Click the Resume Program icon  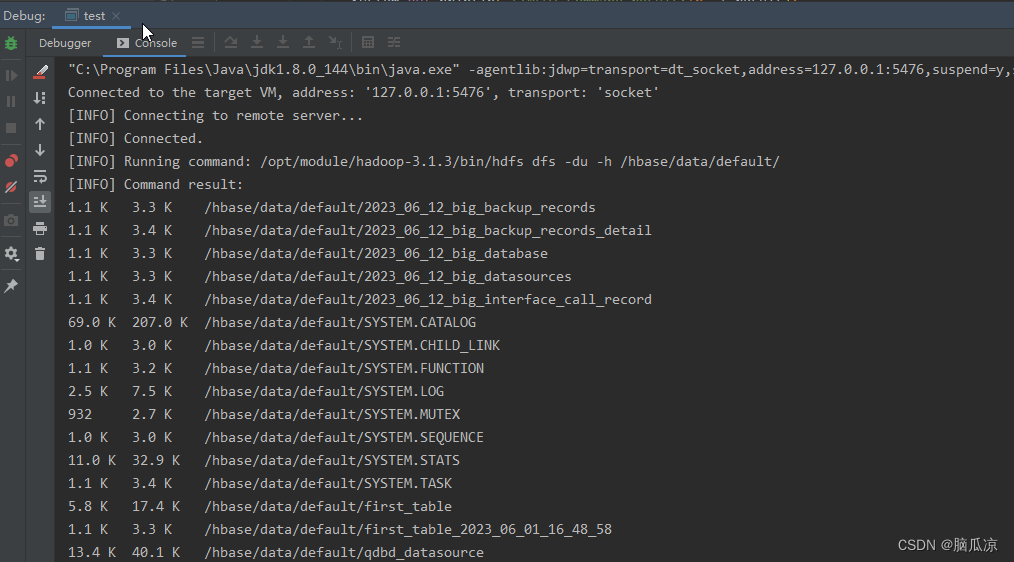point(11,76)
